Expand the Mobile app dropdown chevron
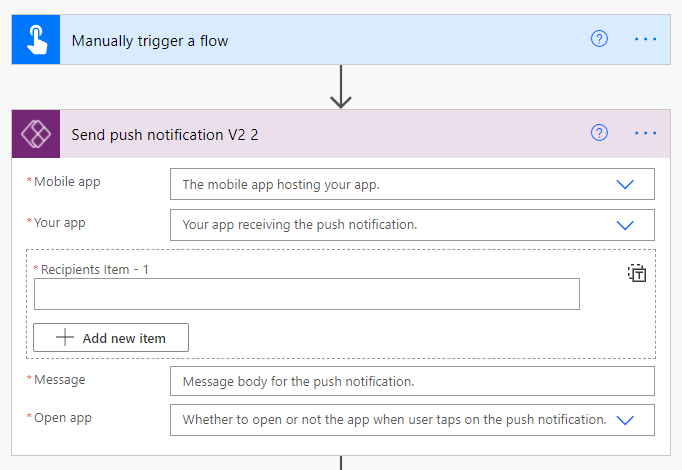The height and width of the screenshot is (470, 682). coord(626,185)
